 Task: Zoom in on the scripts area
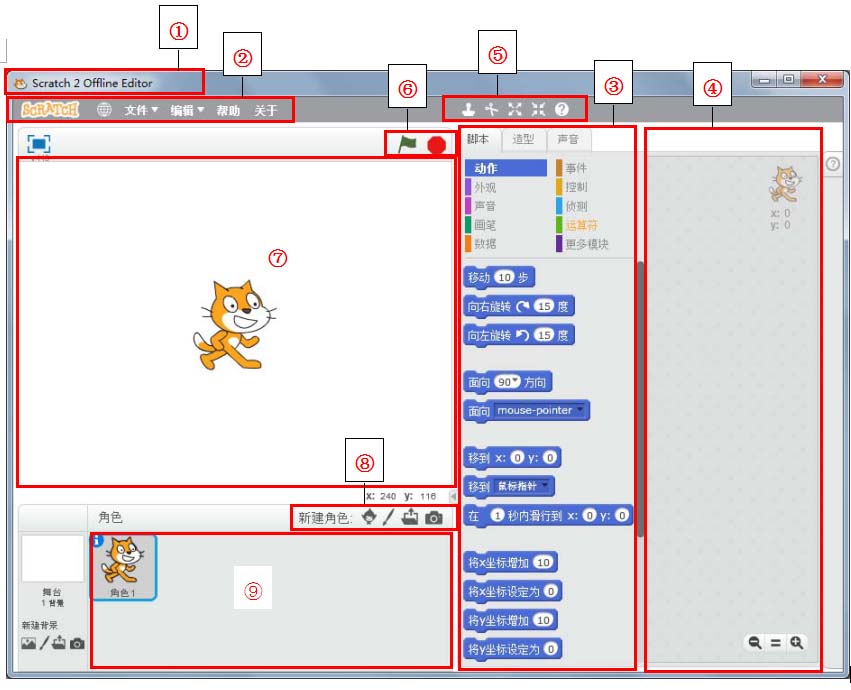[x=797, y=643]
